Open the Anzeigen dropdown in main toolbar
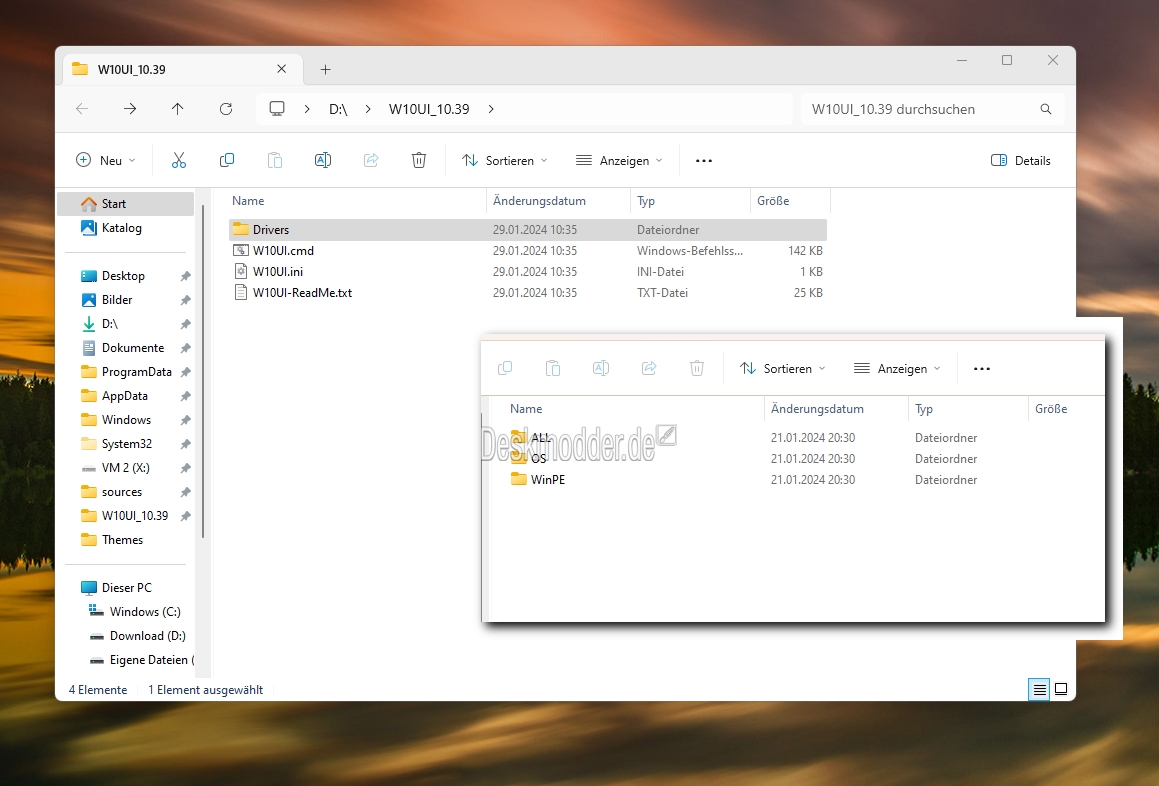1159x786 pixels. pyautogui.click(x=619, y=160)
